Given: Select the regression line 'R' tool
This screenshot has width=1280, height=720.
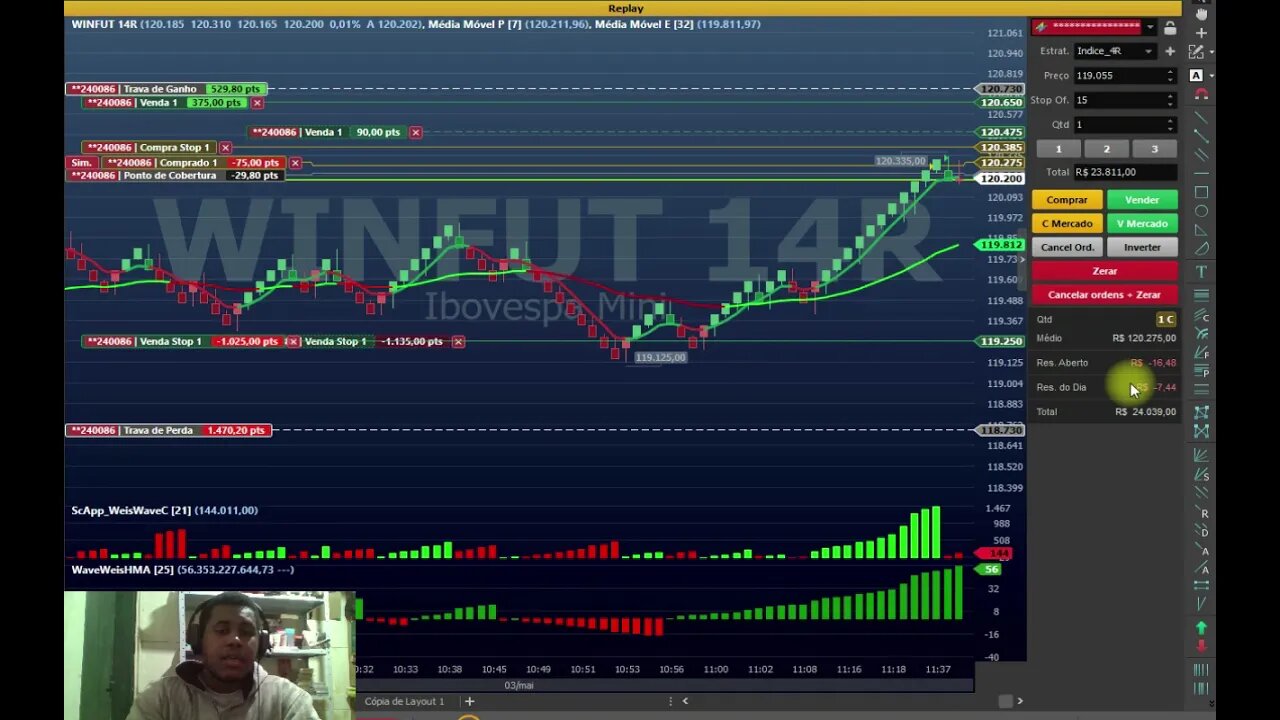Looking at the screenshot, I should point(1201,513).
